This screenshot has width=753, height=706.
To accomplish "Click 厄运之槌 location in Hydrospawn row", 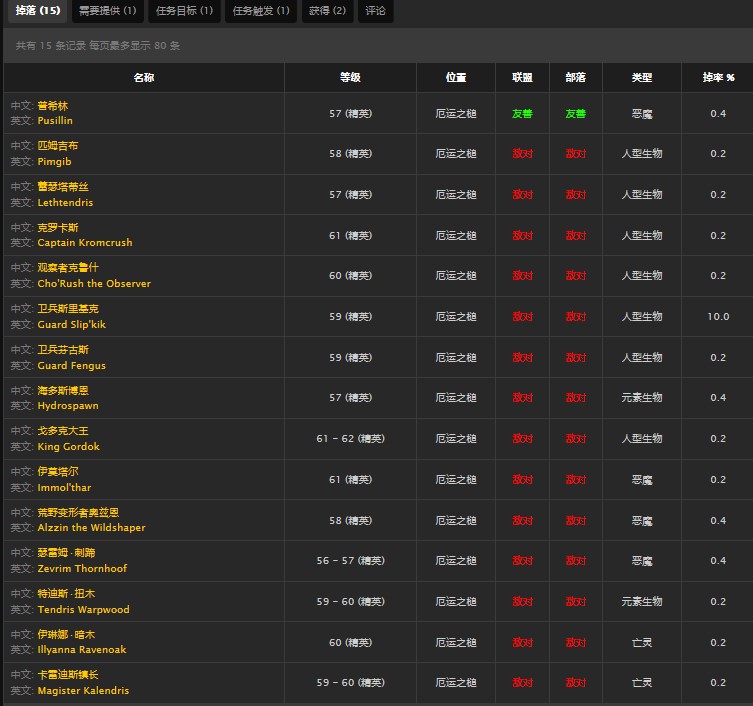I will [x=456, y=398].
